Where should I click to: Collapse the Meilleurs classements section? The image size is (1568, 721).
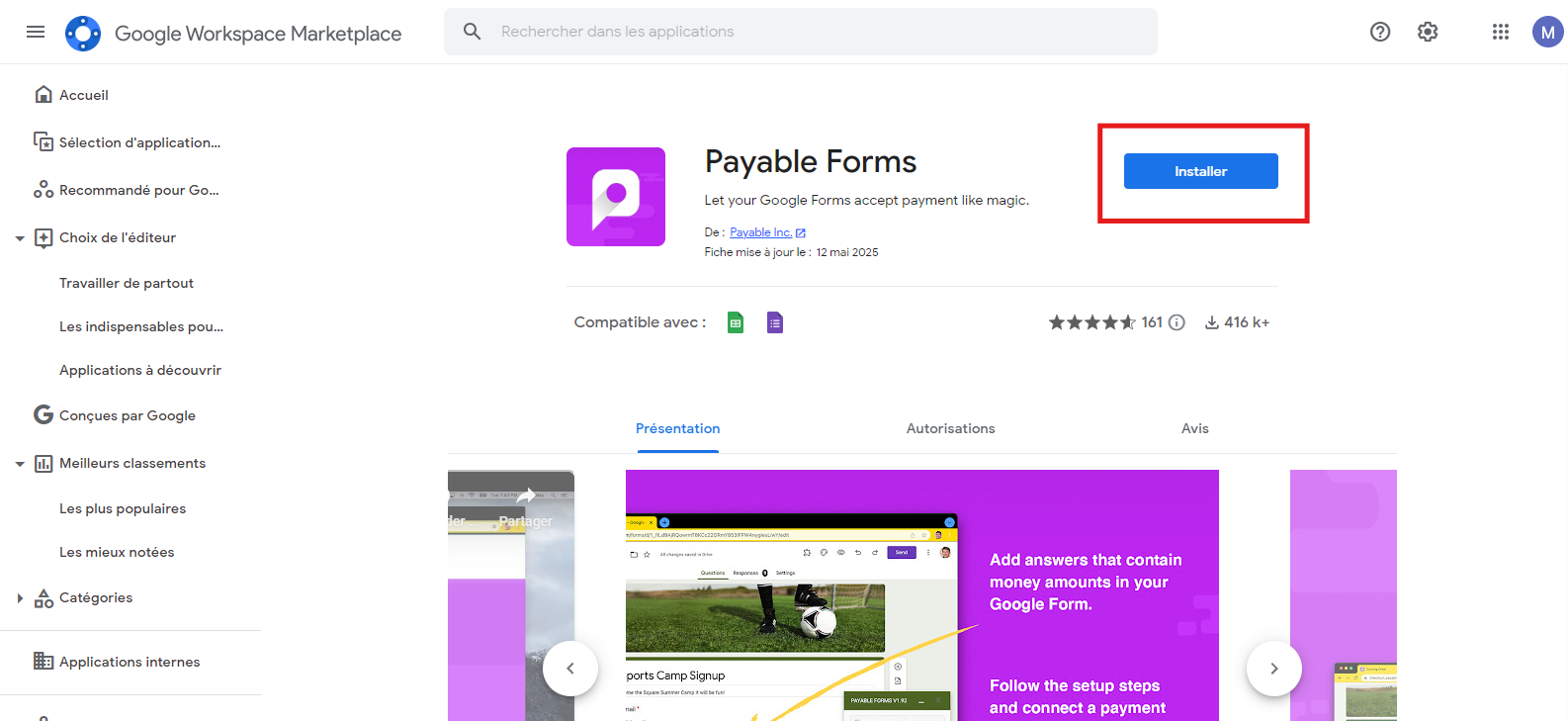tap(20, 464)
